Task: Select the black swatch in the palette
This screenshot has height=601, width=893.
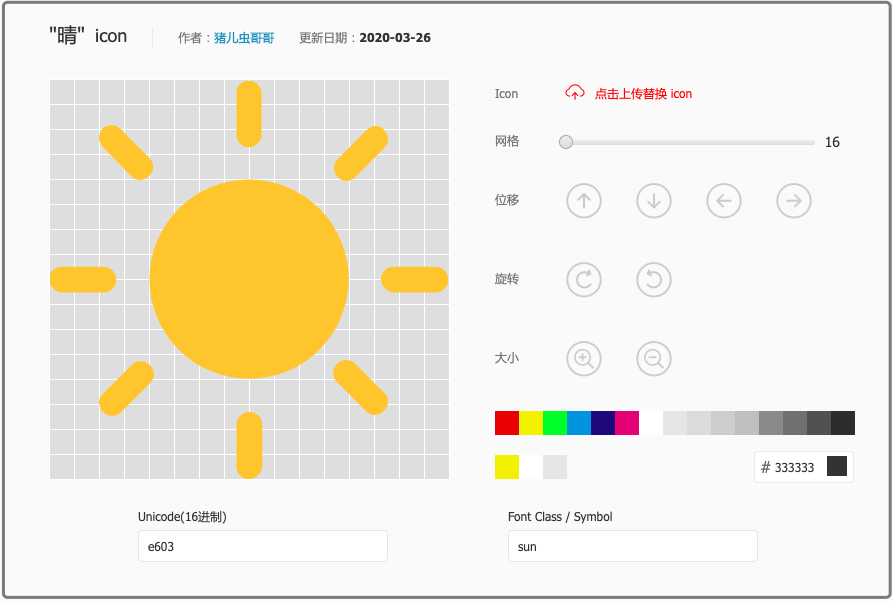Action: pyautogui.click(x=843, y=423)
